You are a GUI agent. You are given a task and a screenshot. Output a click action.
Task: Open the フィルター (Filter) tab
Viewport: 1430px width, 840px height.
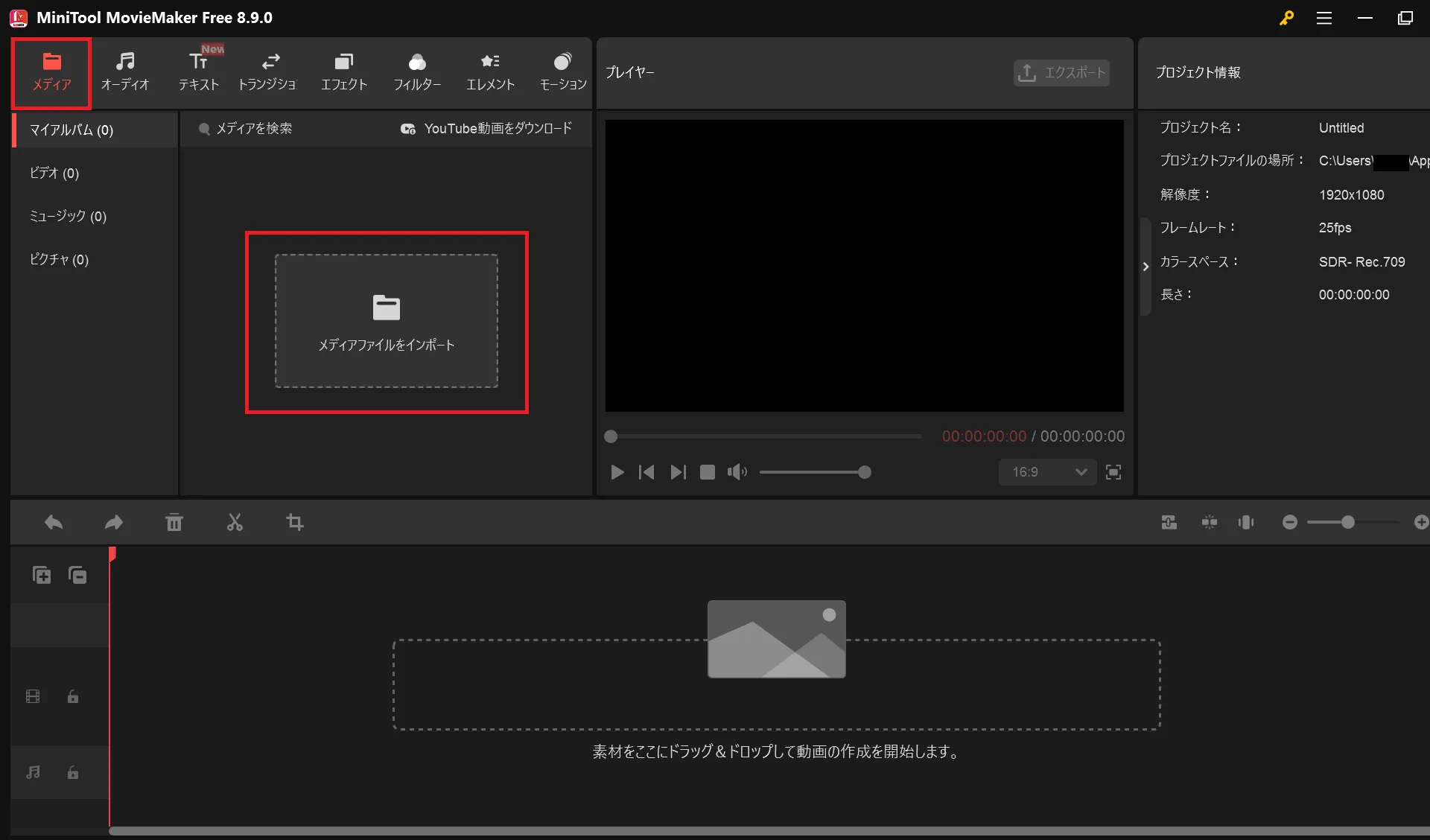(x=417, y=72)
